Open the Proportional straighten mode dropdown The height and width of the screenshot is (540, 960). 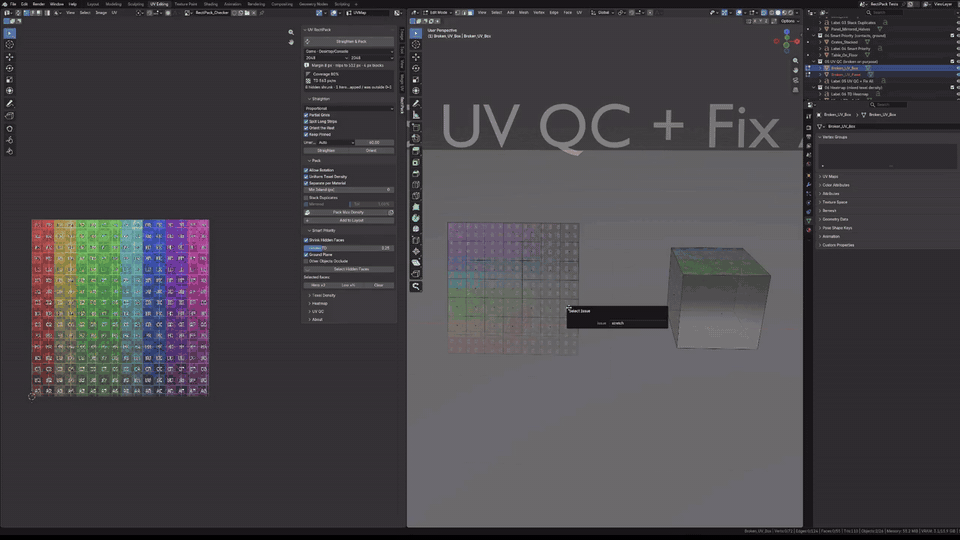tap(349, 108)
